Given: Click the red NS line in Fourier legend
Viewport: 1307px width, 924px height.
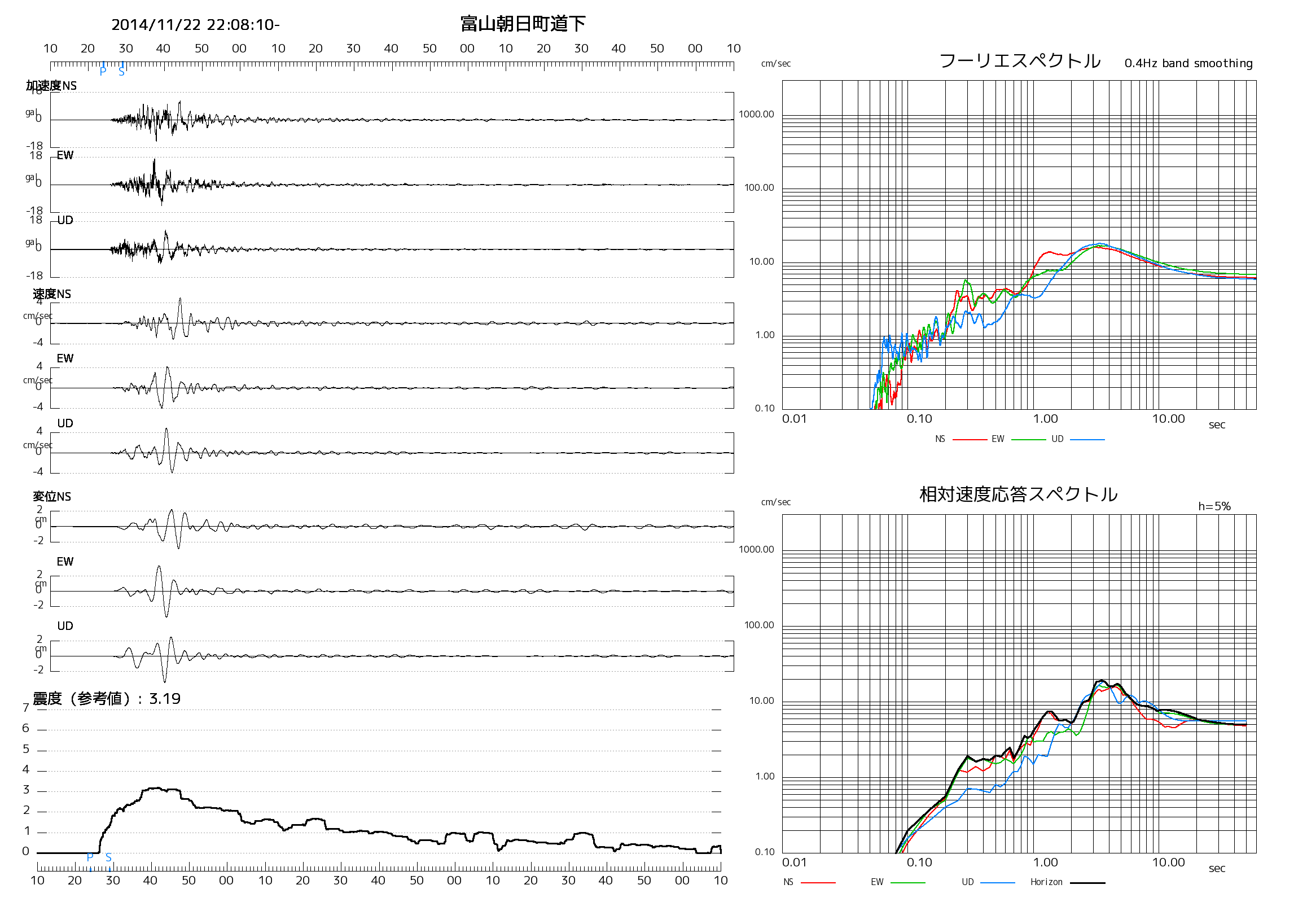Looking at the screenshot, I should pos(969,440).
